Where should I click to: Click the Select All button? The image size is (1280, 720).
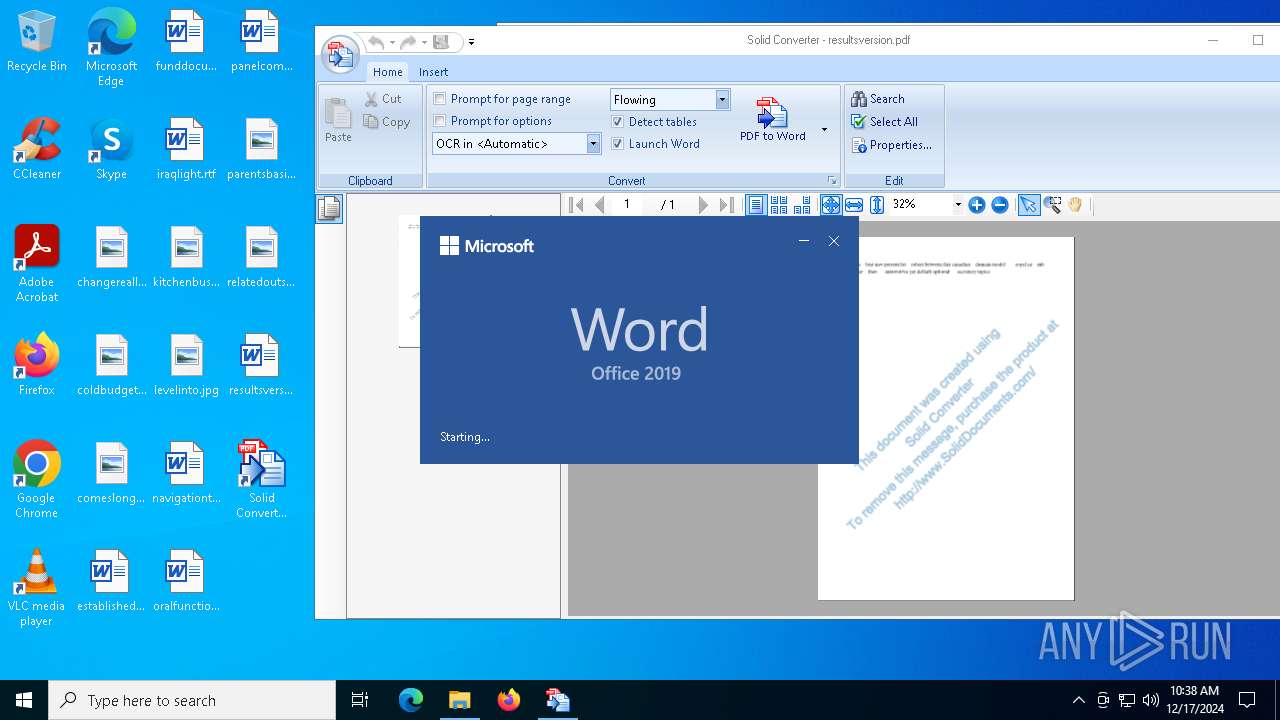884,122
